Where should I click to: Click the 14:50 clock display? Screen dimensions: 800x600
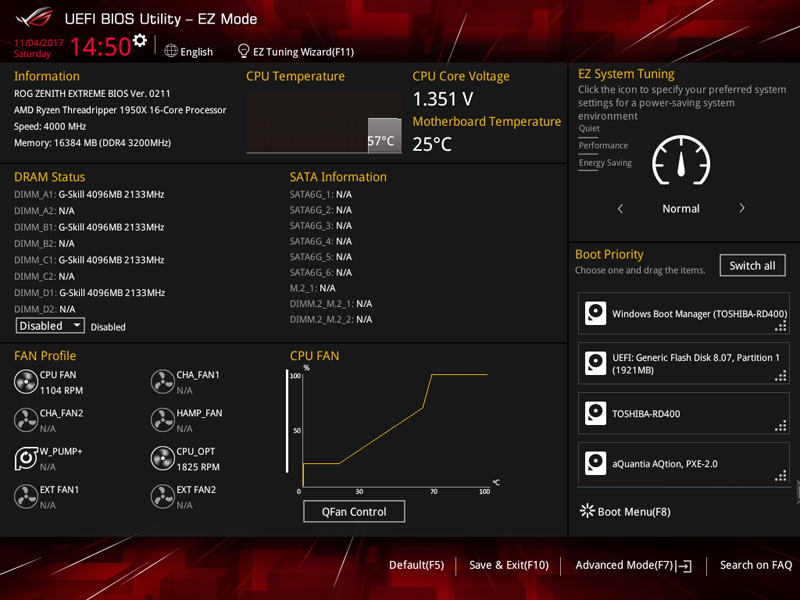point(101,46)
